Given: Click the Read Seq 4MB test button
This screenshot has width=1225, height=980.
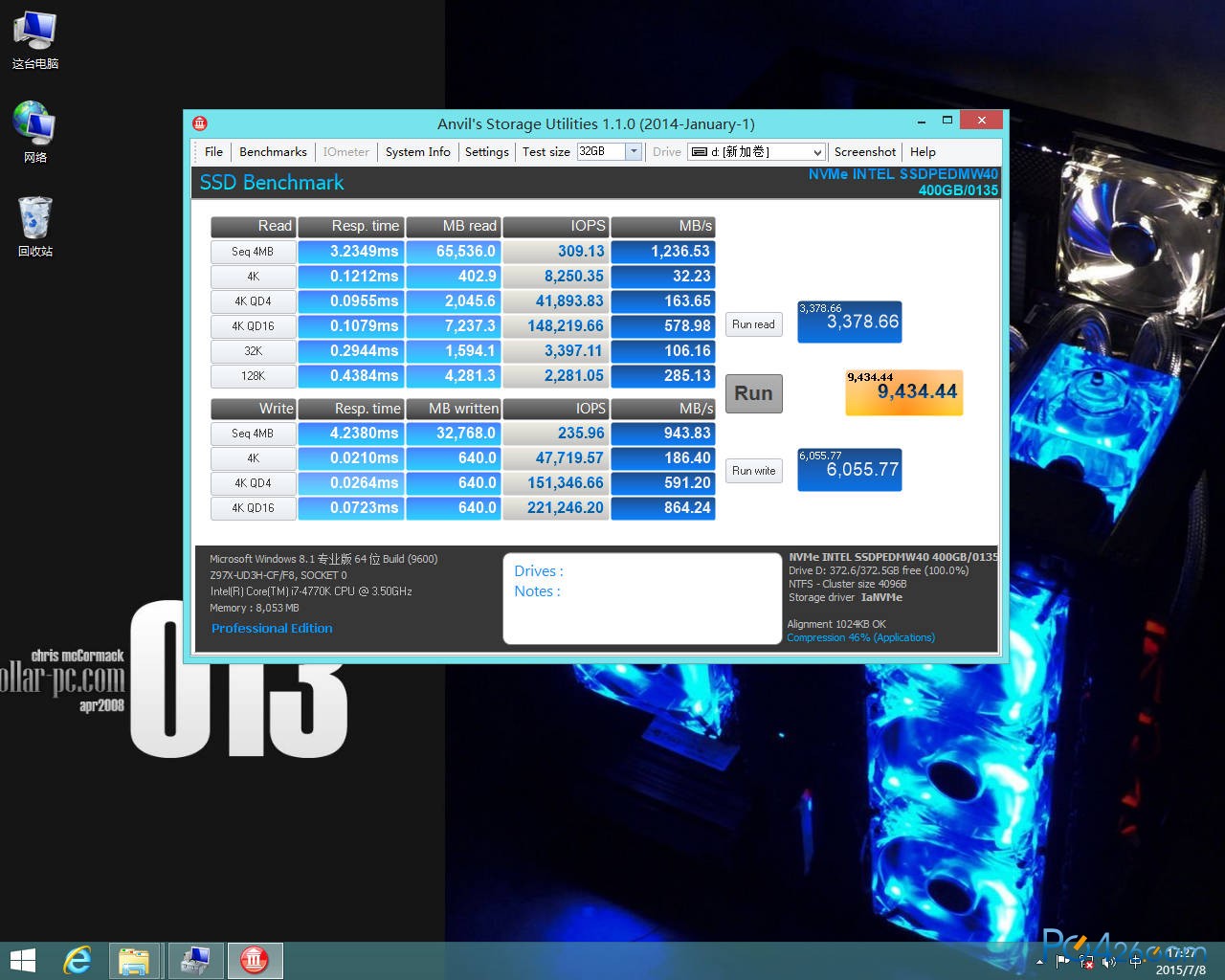Looking at the screenshot, I should (253, 252).
